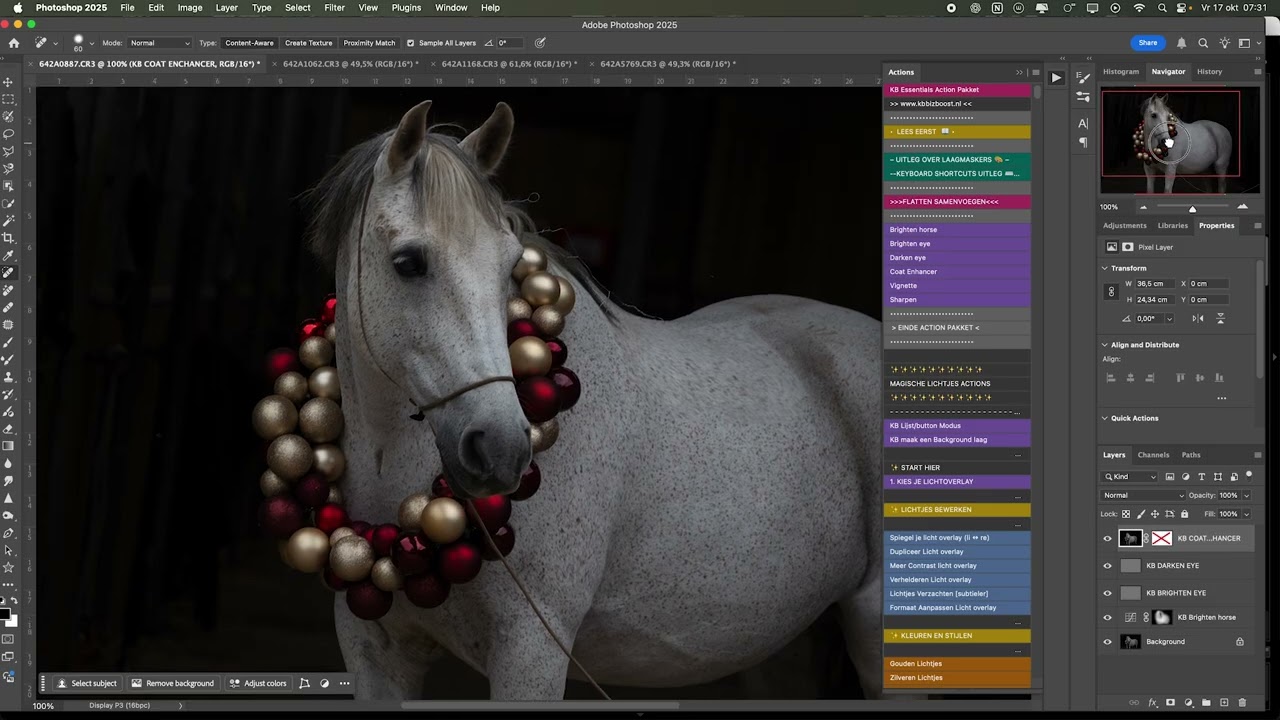Delete the selected layer

(1242, 703)
